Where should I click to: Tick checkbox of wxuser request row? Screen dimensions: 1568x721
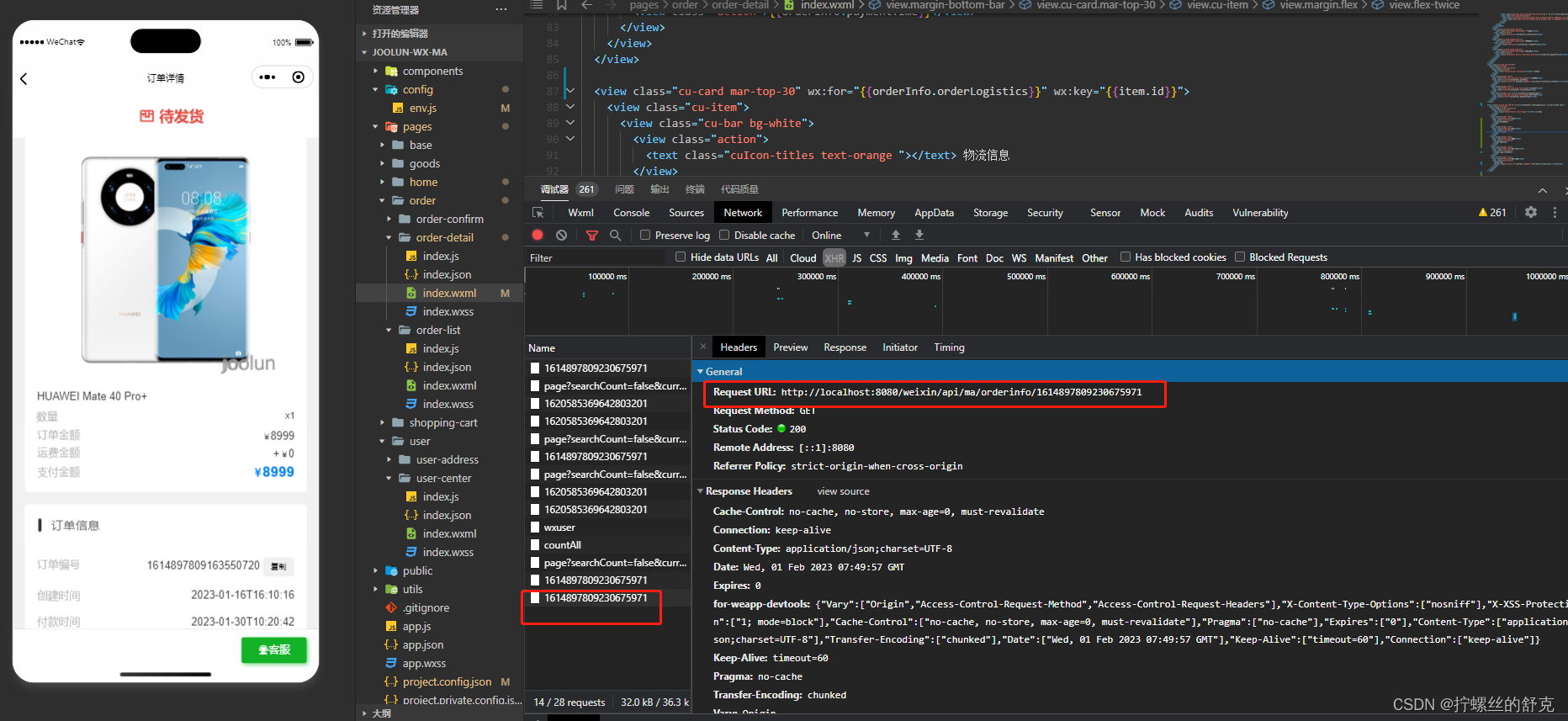click(535, 527)
